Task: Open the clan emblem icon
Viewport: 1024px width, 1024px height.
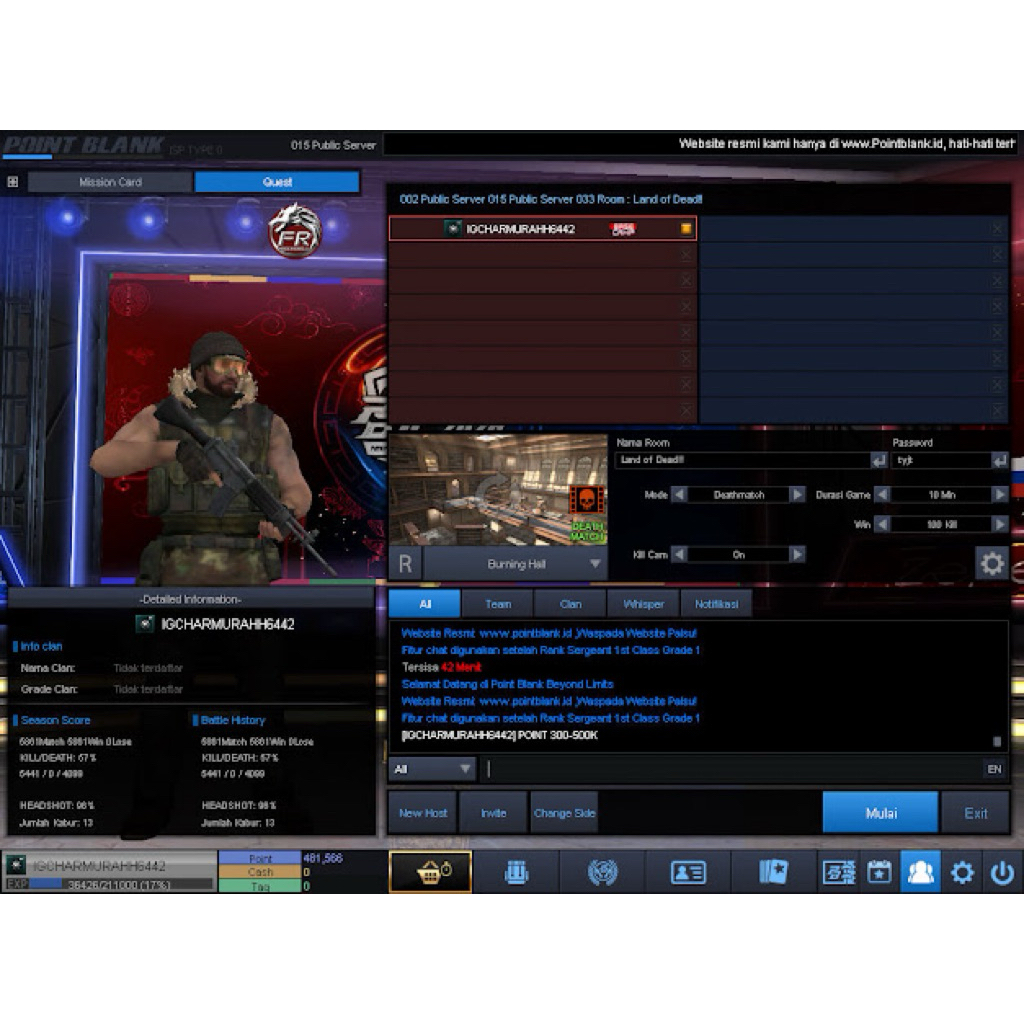Action: click(601, 872)
